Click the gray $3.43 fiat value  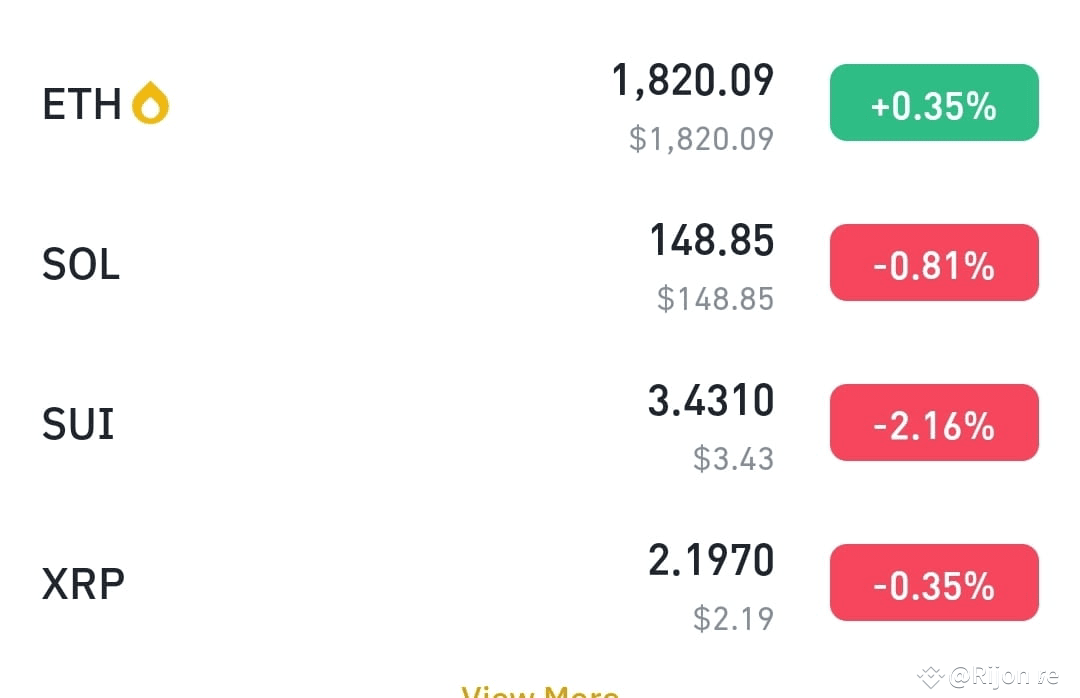pos(733,459)
